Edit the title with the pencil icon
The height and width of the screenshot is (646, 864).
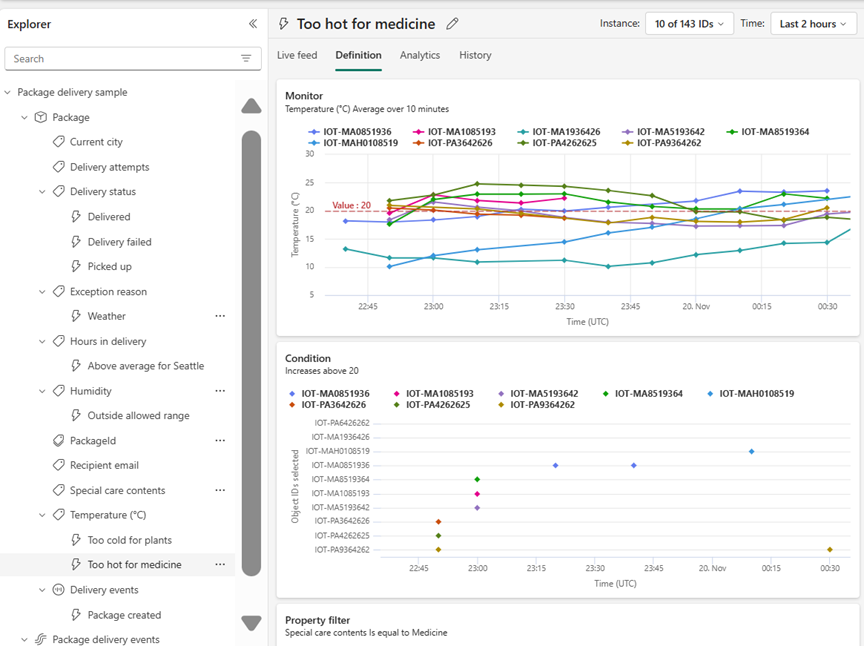452,24
